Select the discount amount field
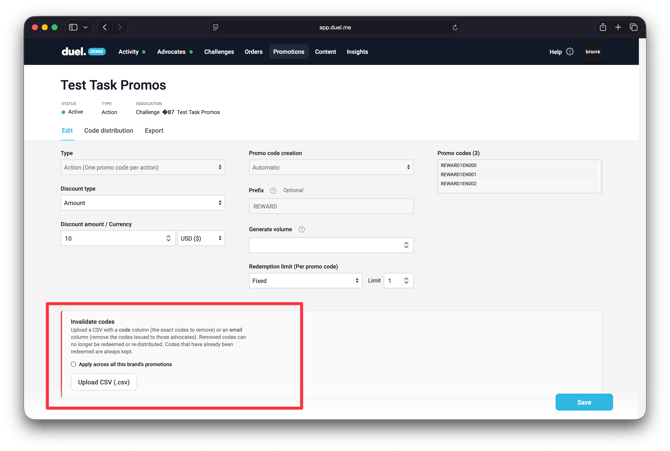The image size is (670, 451). [x=118, y=238]
